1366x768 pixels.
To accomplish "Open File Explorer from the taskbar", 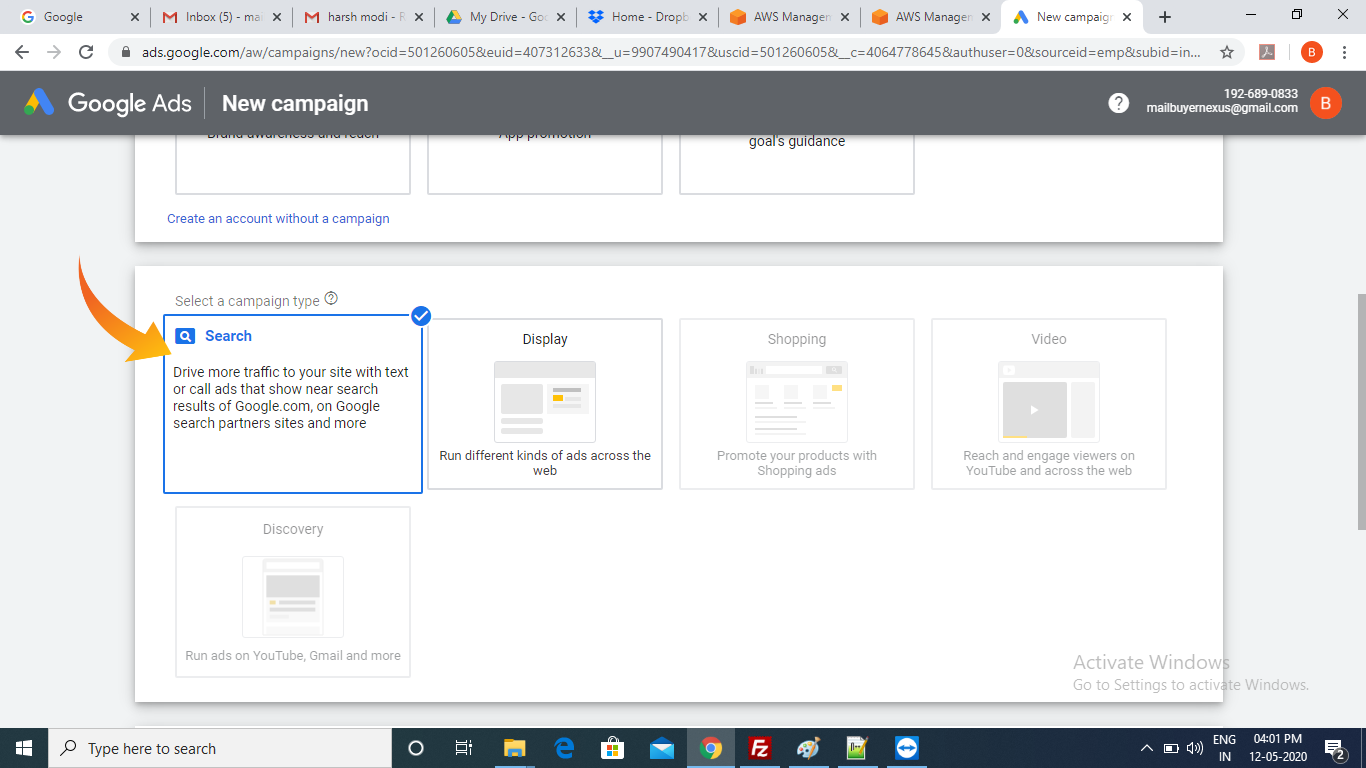I will click(514, 748).
